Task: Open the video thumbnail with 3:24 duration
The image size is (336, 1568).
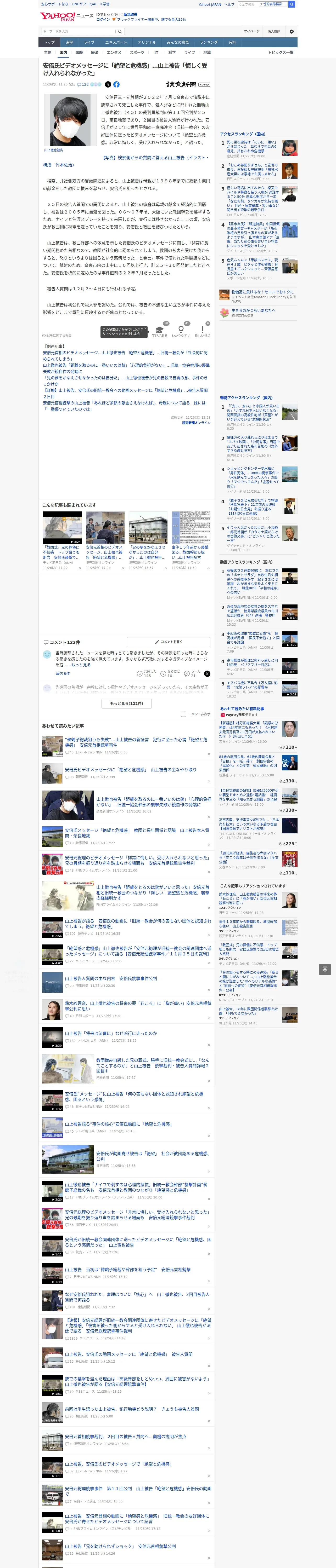Action: click(62, 527)
